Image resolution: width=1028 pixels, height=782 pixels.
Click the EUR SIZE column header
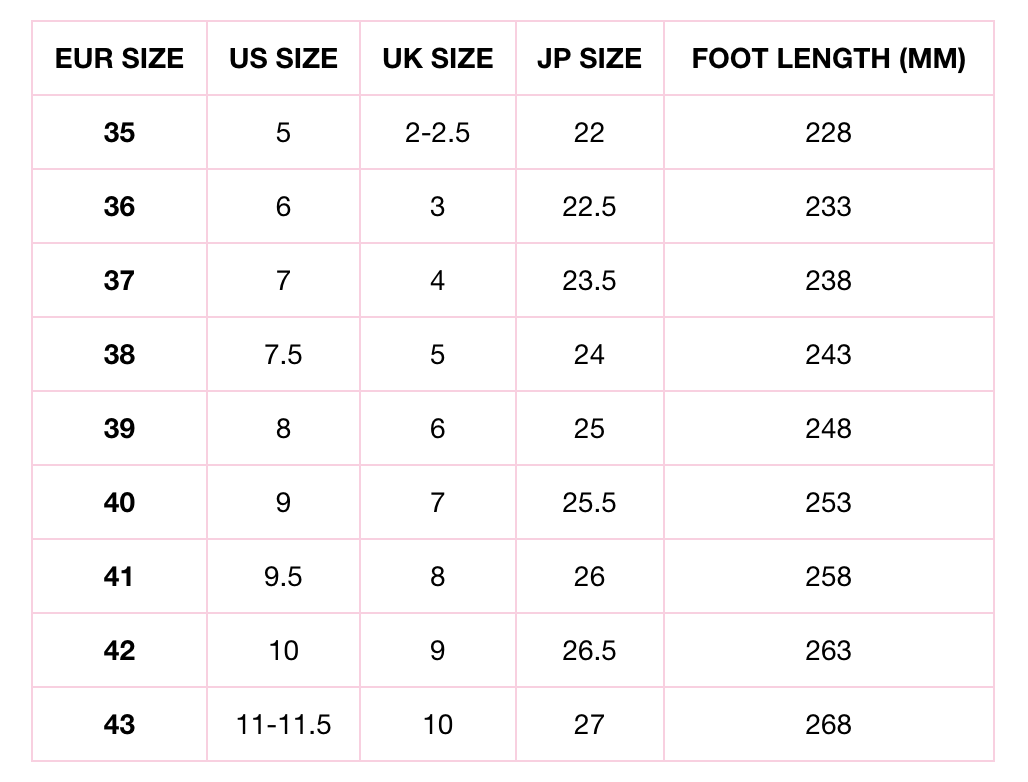[119, 59]
